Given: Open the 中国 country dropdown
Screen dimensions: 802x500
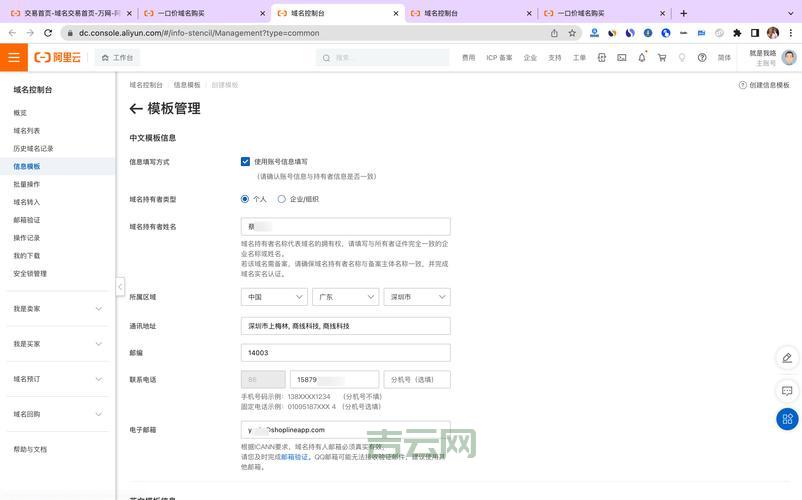Looking at the screenshot, I should pos(274,297).
